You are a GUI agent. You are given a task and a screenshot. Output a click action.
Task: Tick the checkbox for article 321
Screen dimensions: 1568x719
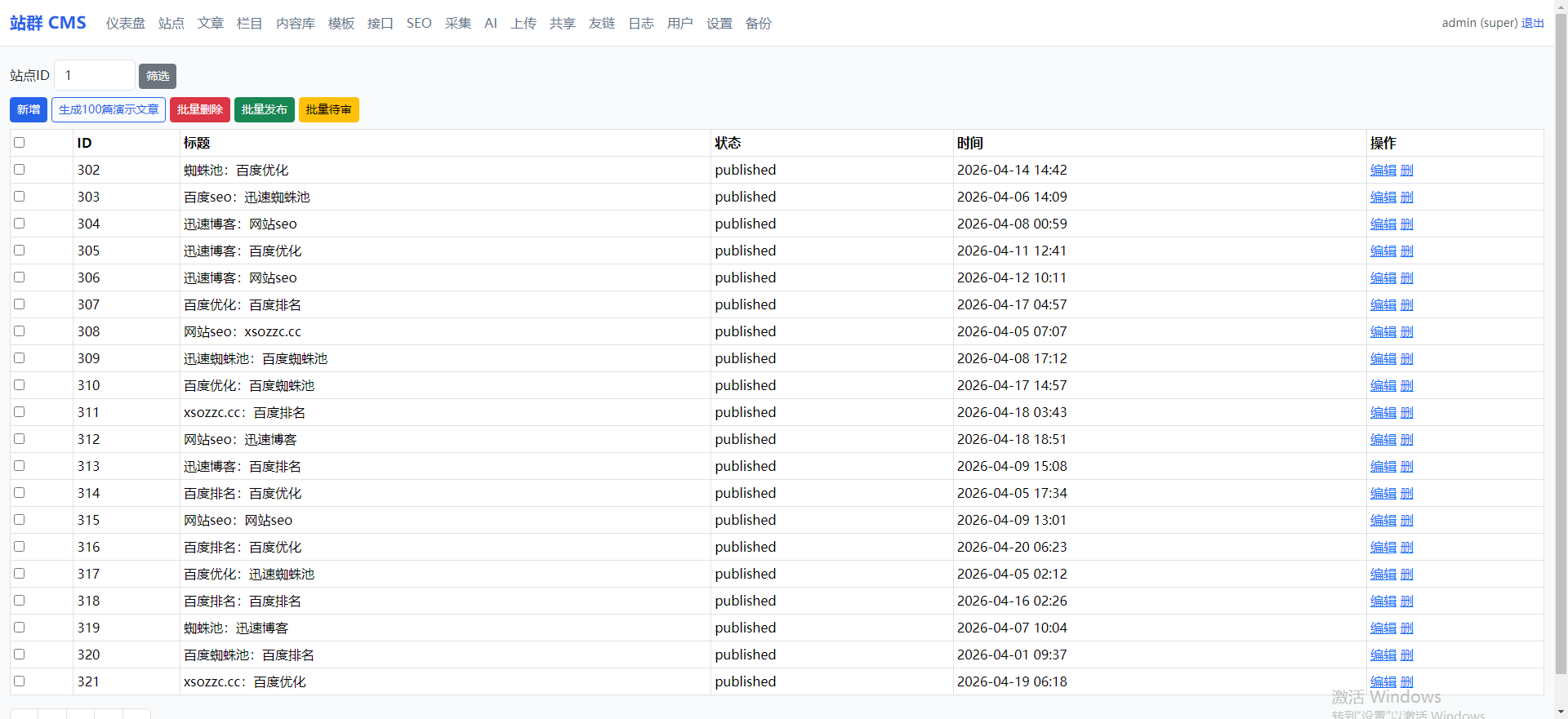(20, 681)
